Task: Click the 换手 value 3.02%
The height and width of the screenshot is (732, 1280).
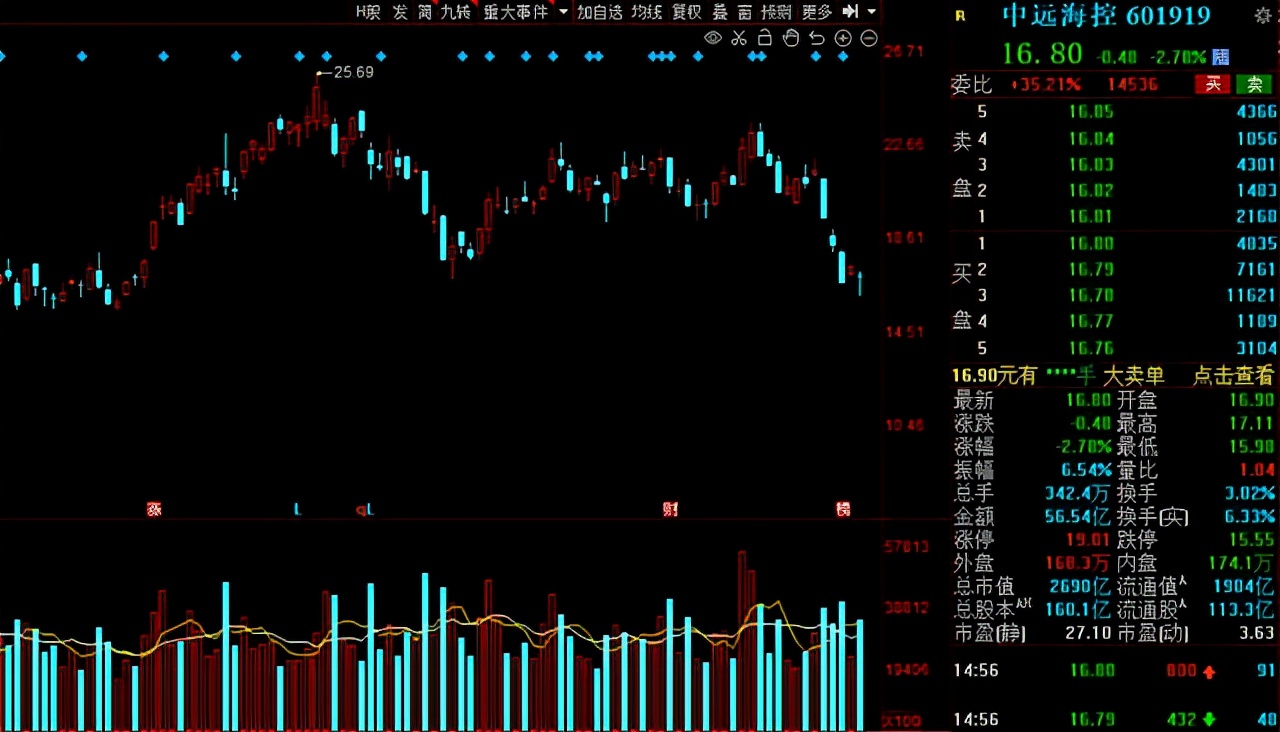Action: 1250,493
